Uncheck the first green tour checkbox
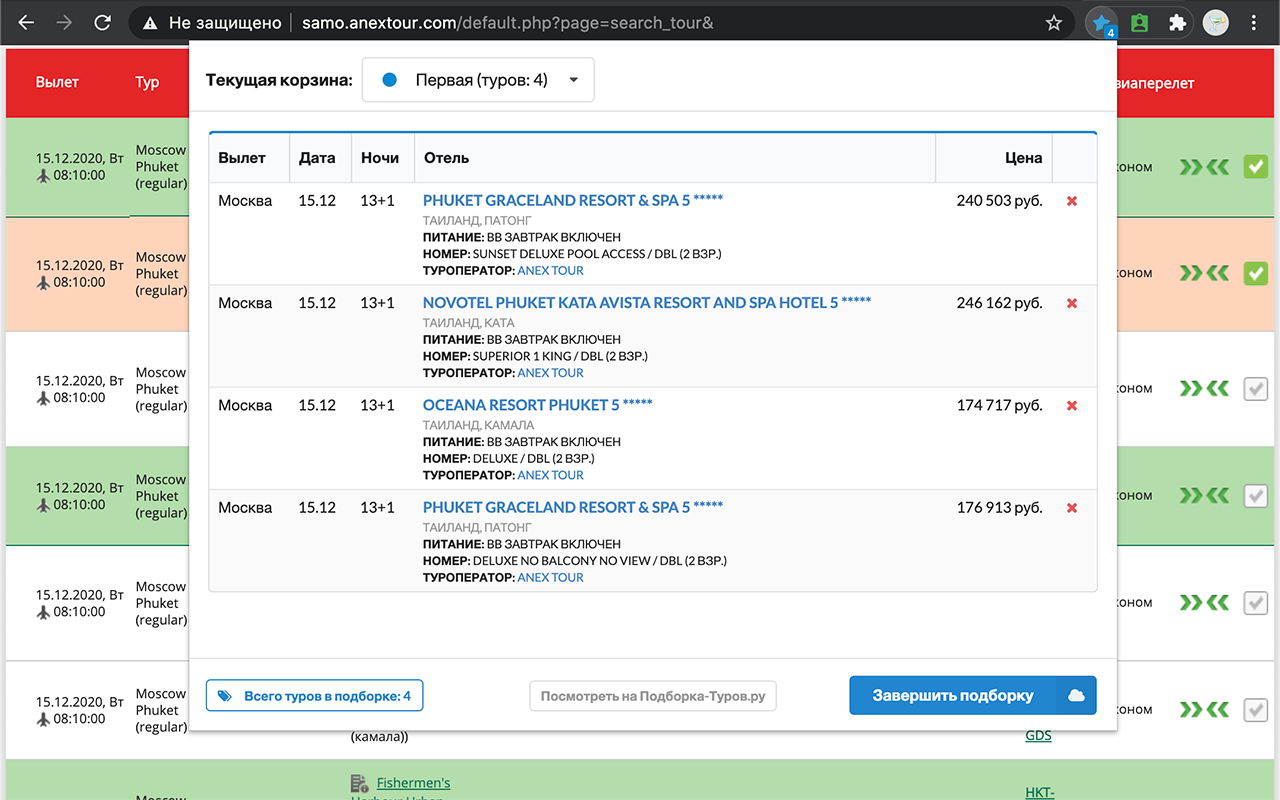Viewport: 1280px width, 800px height. point(1255,167)
